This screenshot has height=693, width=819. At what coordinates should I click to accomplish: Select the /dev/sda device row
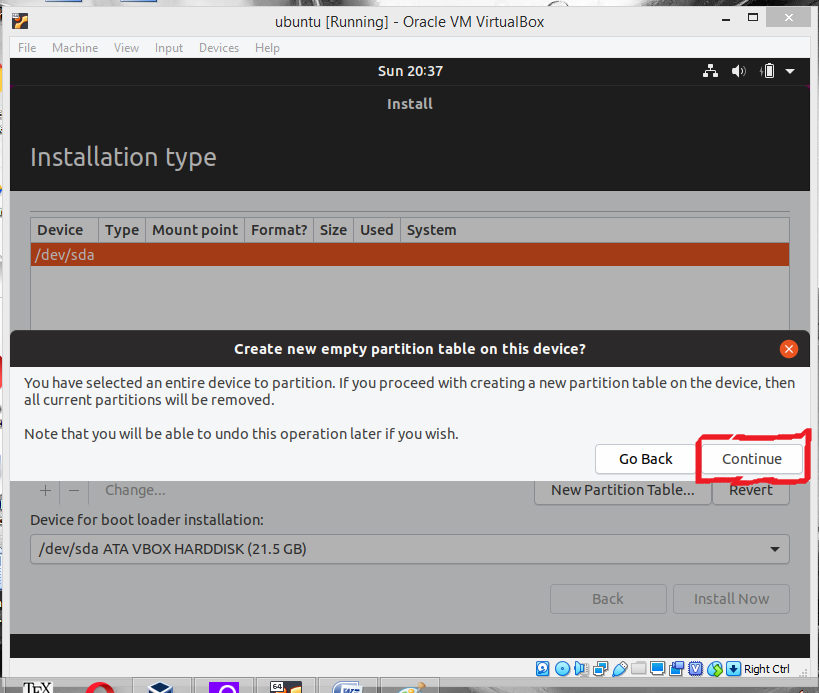pyautogui.click(x=410, y=255)
